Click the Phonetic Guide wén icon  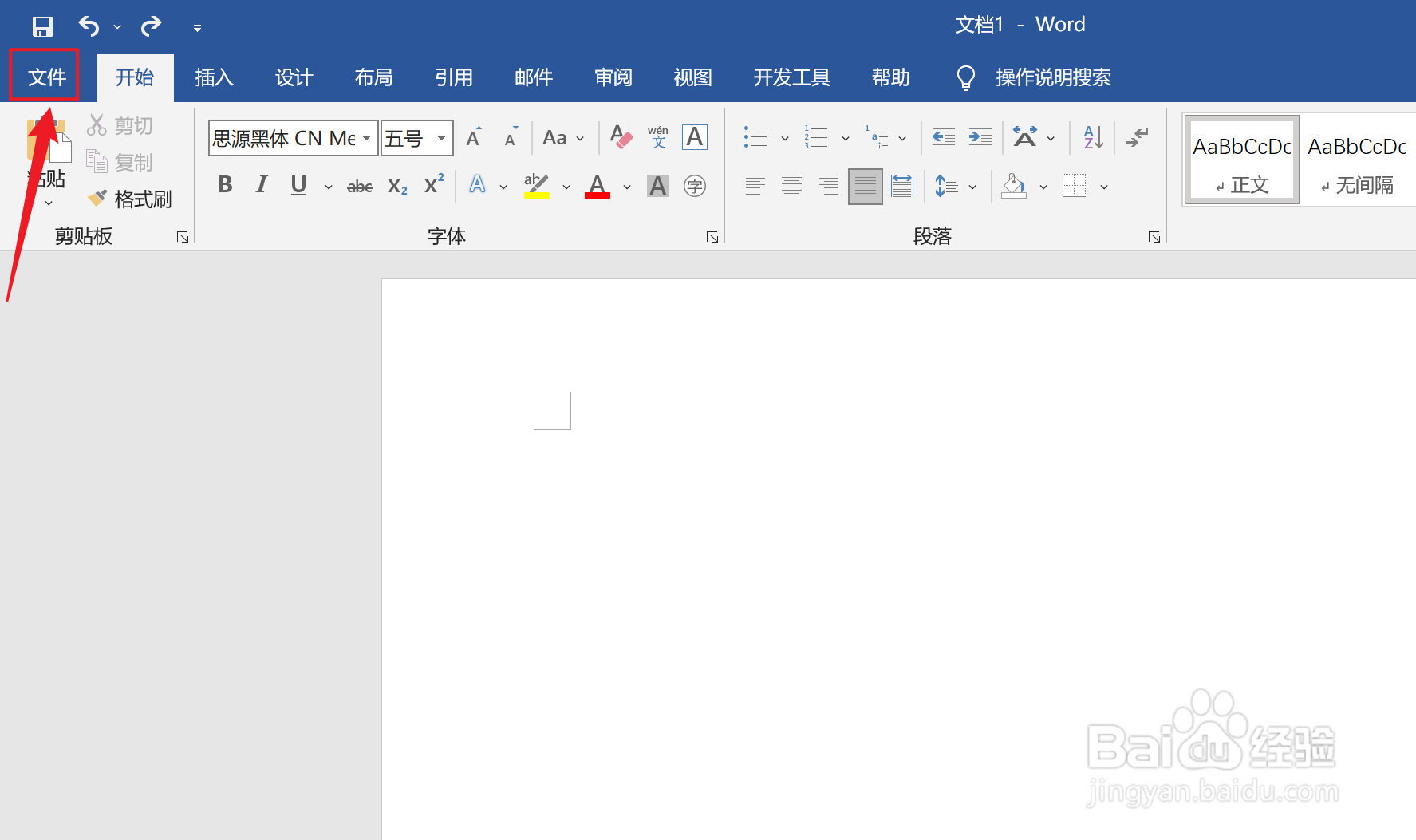pyautogui.click(x=658, y=137)
